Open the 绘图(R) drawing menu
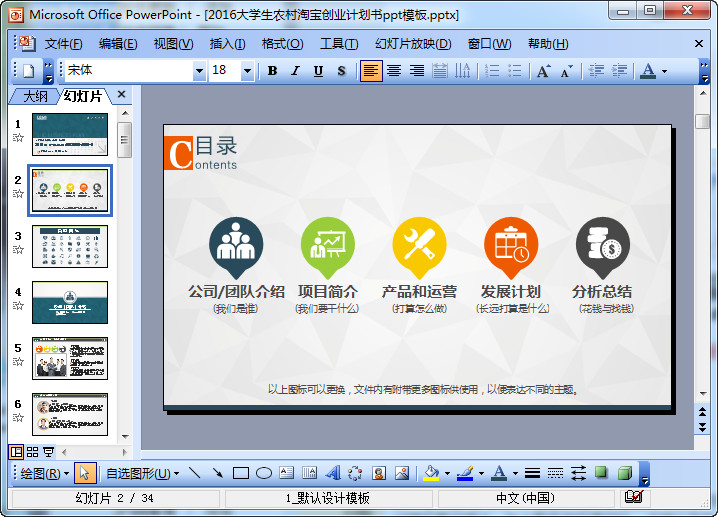Image resolution: width=718 pixels, height=517 pixels. [44, 473]
